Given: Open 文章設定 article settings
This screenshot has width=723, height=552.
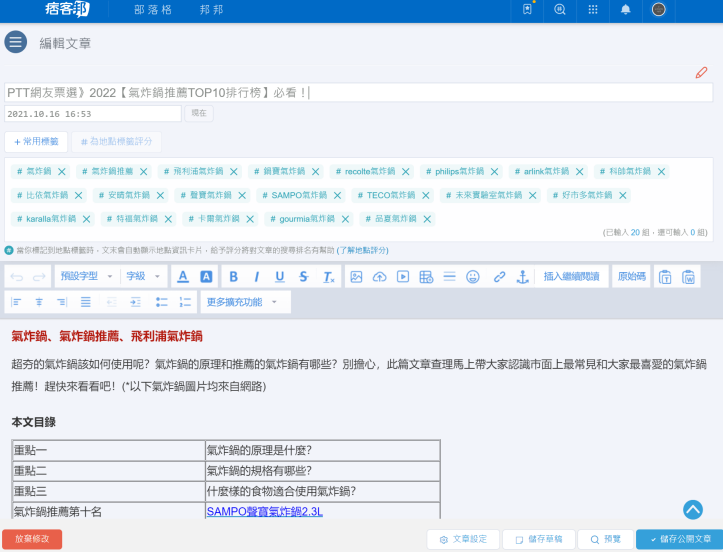Looking at the screenshot, I should pyautogui.click(x=463, y=539).
